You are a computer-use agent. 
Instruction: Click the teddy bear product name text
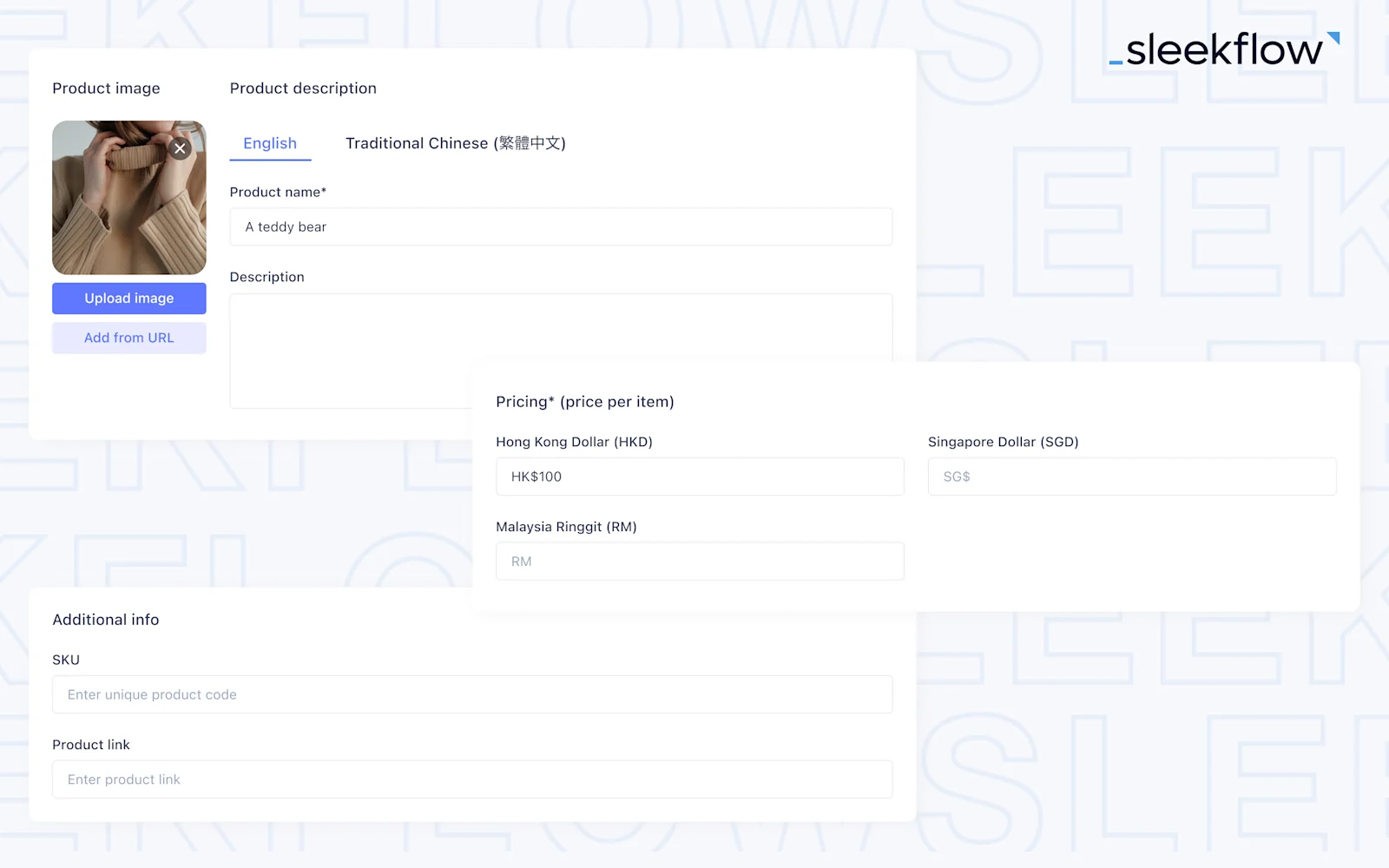286,227
